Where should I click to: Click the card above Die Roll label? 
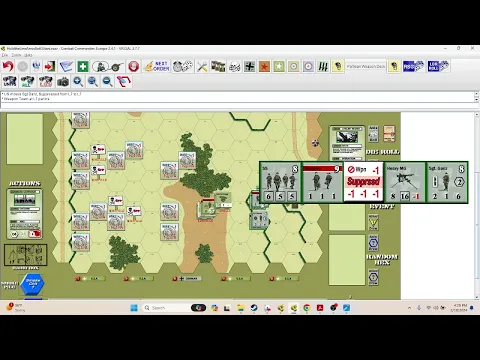pyautogui.click(x=389, y=134)
